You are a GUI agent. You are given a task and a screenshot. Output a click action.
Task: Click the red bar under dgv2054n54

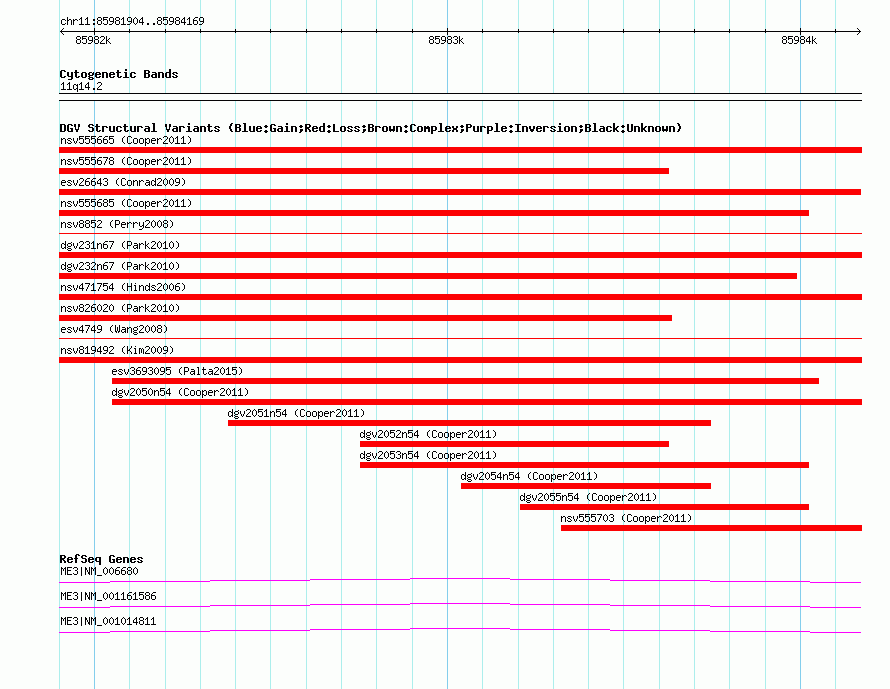click(586, 486)
